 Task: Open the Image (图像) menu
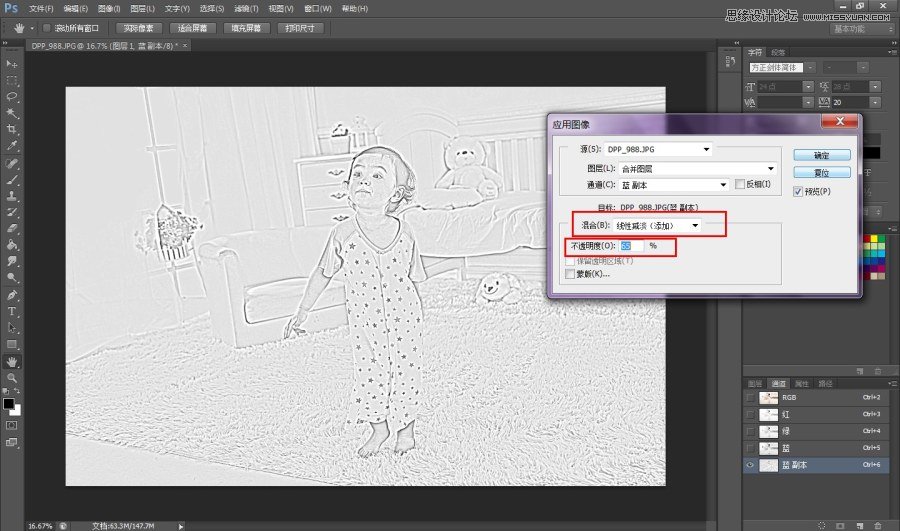[x=109, y=9]
